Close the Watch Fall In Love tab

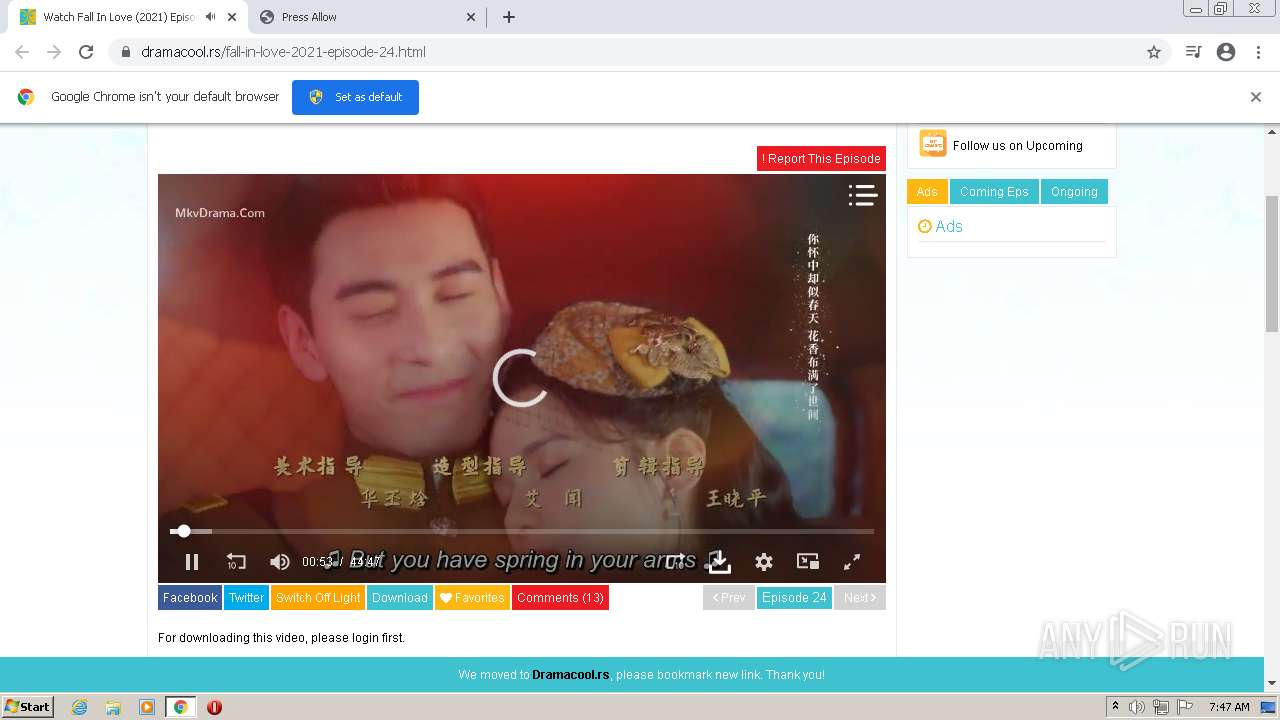pos(232,17)
